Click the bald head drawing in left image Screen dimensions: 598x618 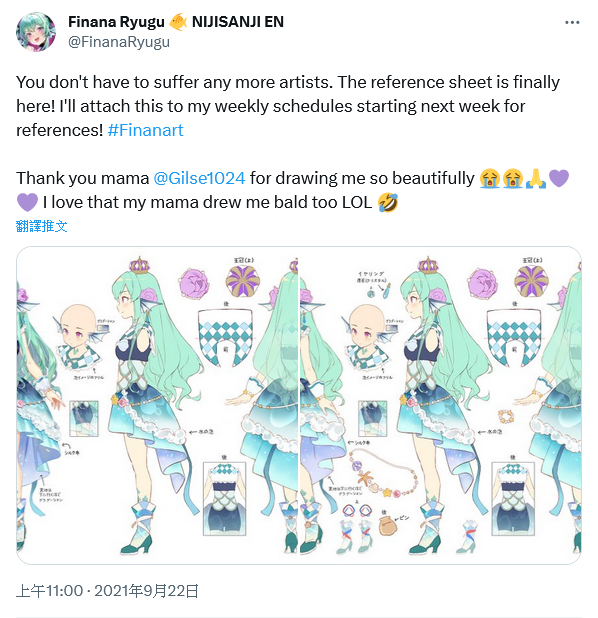pyautogui.click(x=78, y=323)
